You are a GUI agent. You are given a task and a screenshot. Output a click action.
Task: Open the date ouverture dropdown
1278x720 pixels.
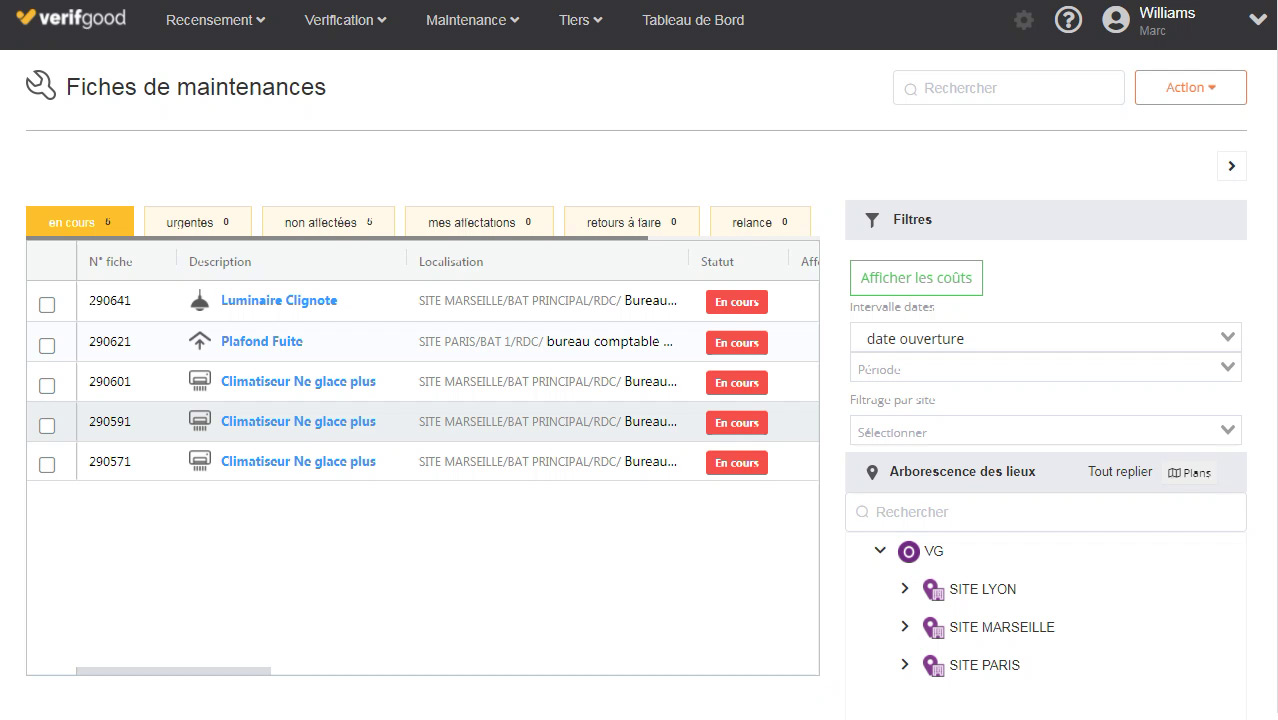point(1045,338)
